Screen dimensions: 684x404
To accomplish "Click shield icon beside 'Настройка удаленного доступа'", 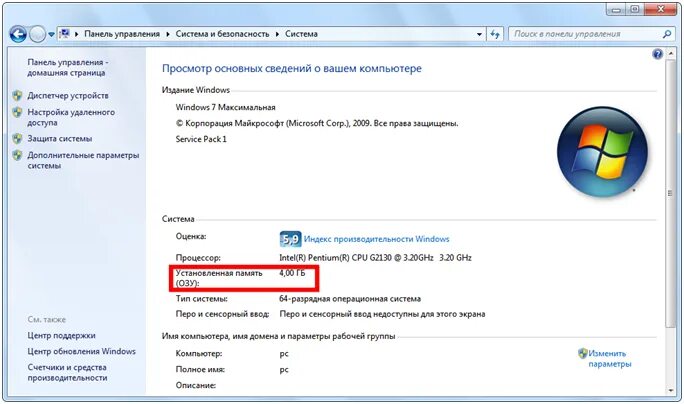I will 17,113.
